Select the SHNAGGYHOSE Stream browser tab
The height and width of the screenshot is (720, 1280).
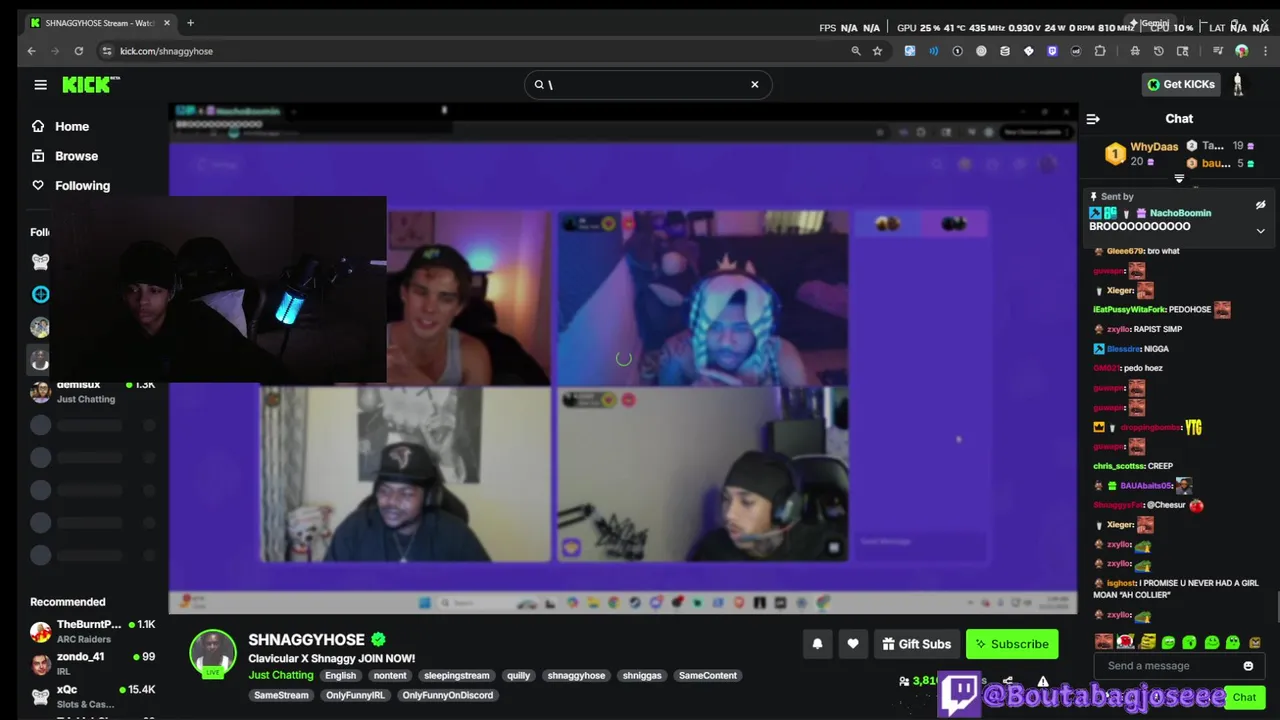point(98,23)
